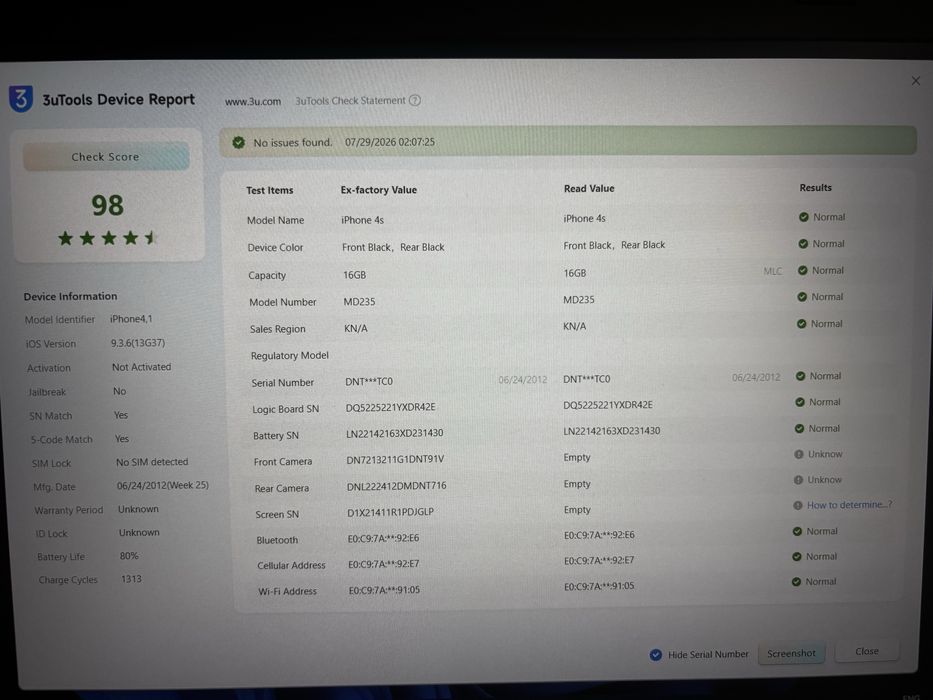Click the Normal status icon for Model Number
The image size is (933, 700).
(801, 296)
